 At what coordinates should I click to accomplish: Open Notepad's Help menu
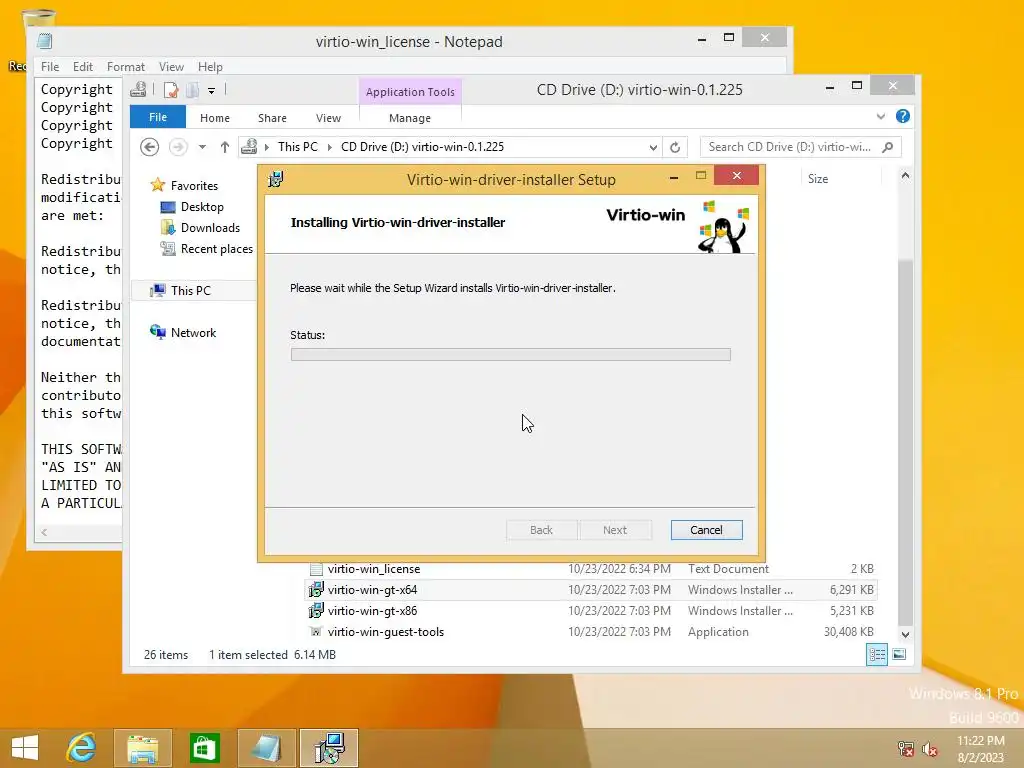[x=210, y=67]
